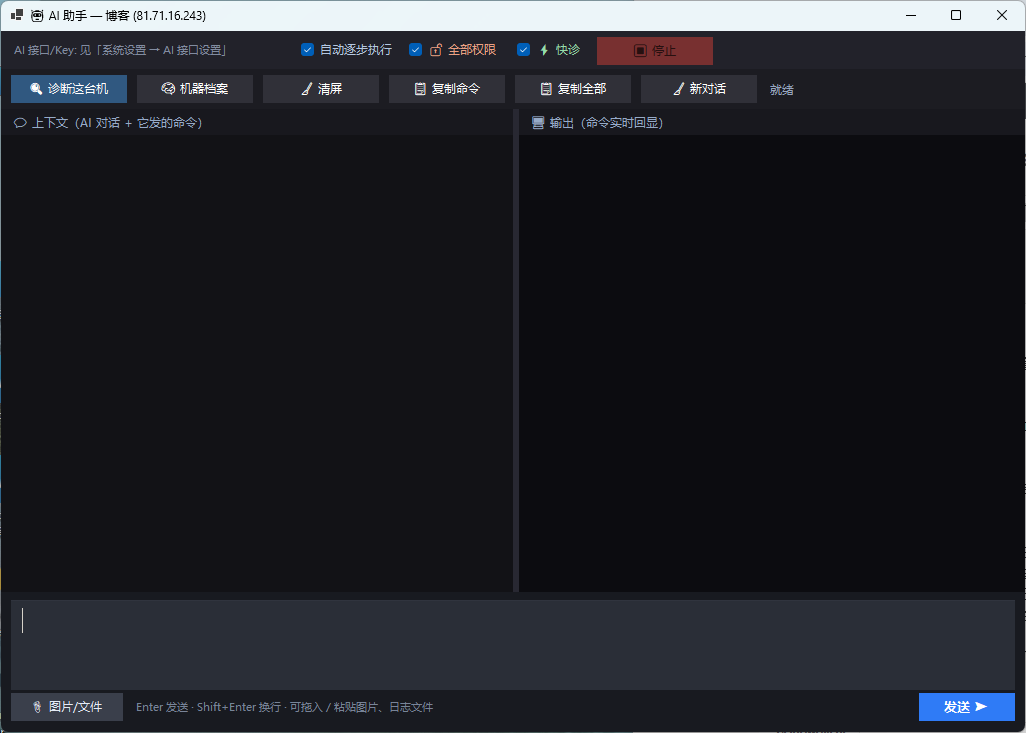Copy everything with 复制全部 button
Screen dimensions: 1026x733
pyautogui.click(x=573, y=89)
